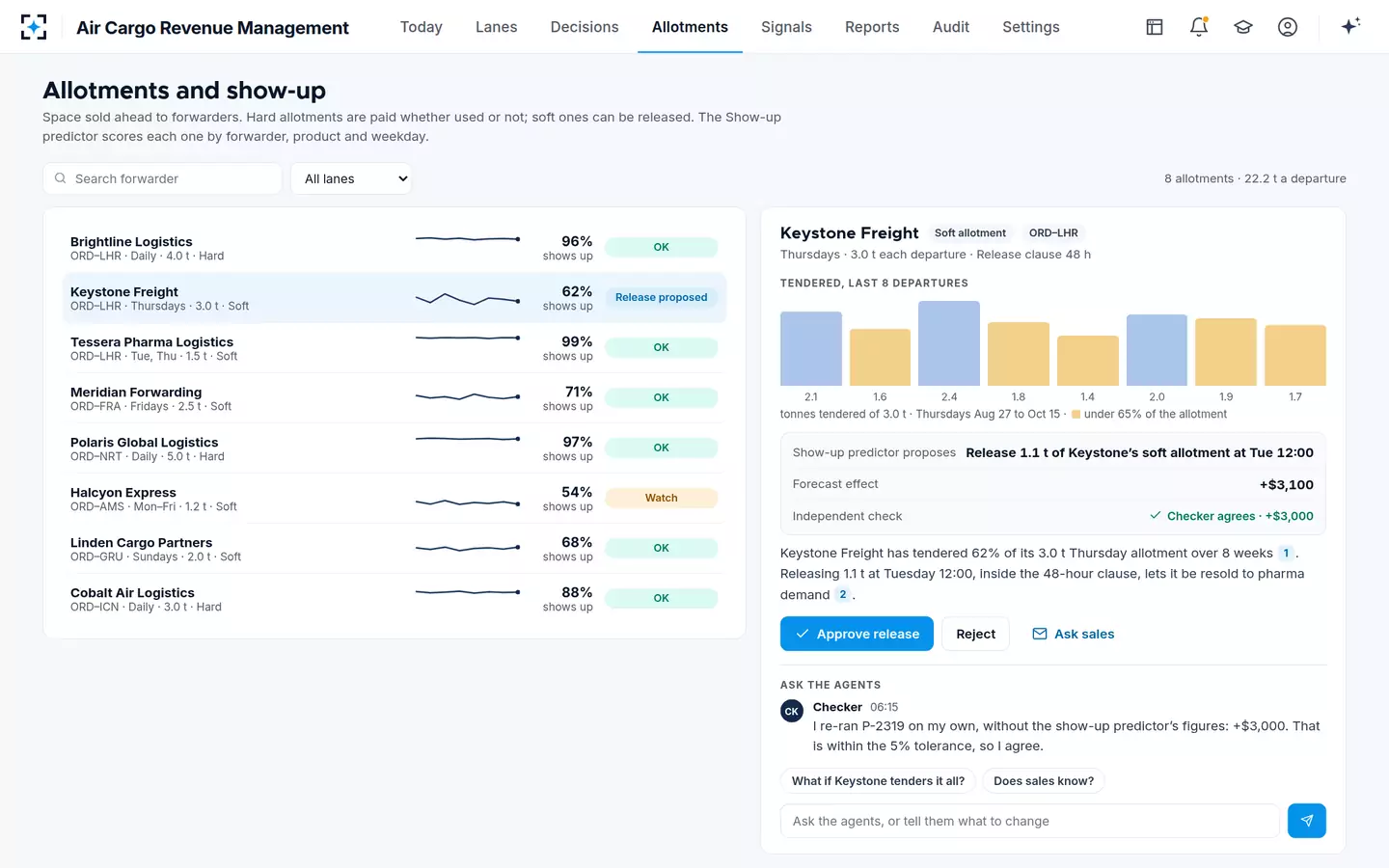Open citation marker 2 after pharma demand
Viewport: 1389px width, 868px height.
pyautogui.click(x=843, y=595)
